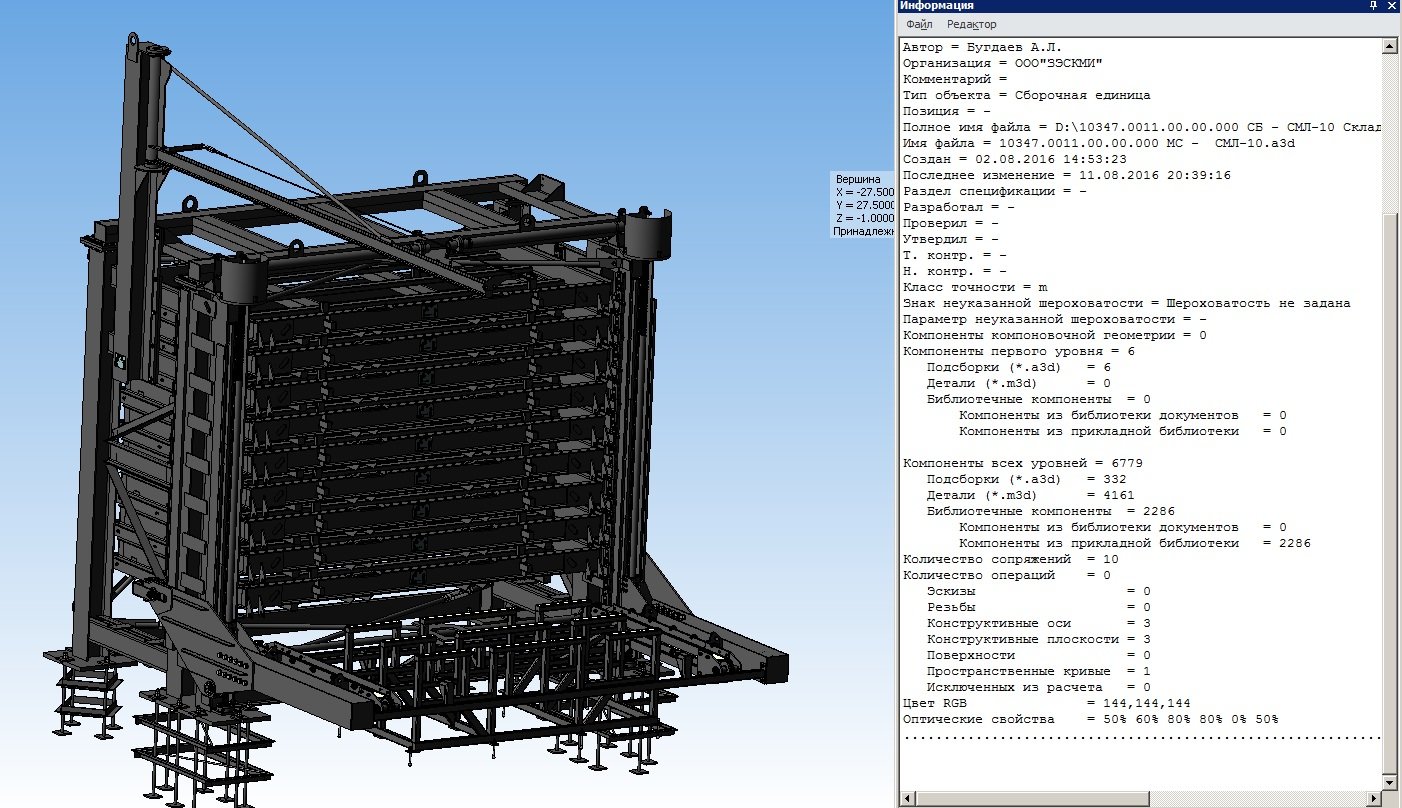Screen dimensions: 1402x808
Task: Click the Количество сопряжений = 10 line
Action: pyautogui.click(x=1010, y=559)
